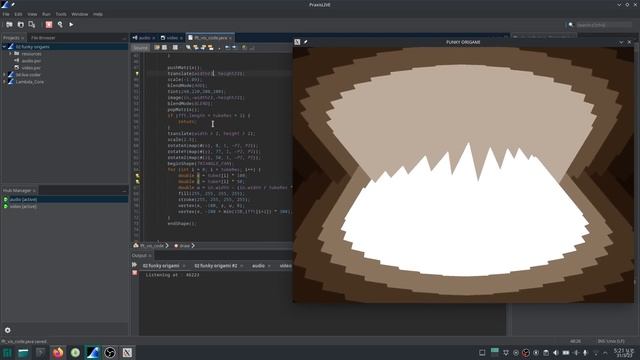Select video [active] hub in Hub Manager
This screenshot has height=360, width=640.
(x=23, y=207)
